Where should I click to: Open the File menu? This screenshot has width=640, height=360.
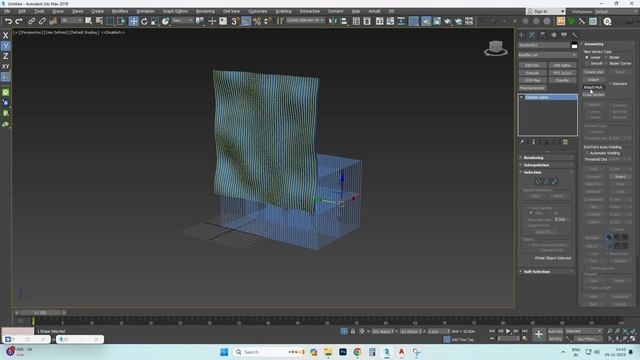coord(7,11)
